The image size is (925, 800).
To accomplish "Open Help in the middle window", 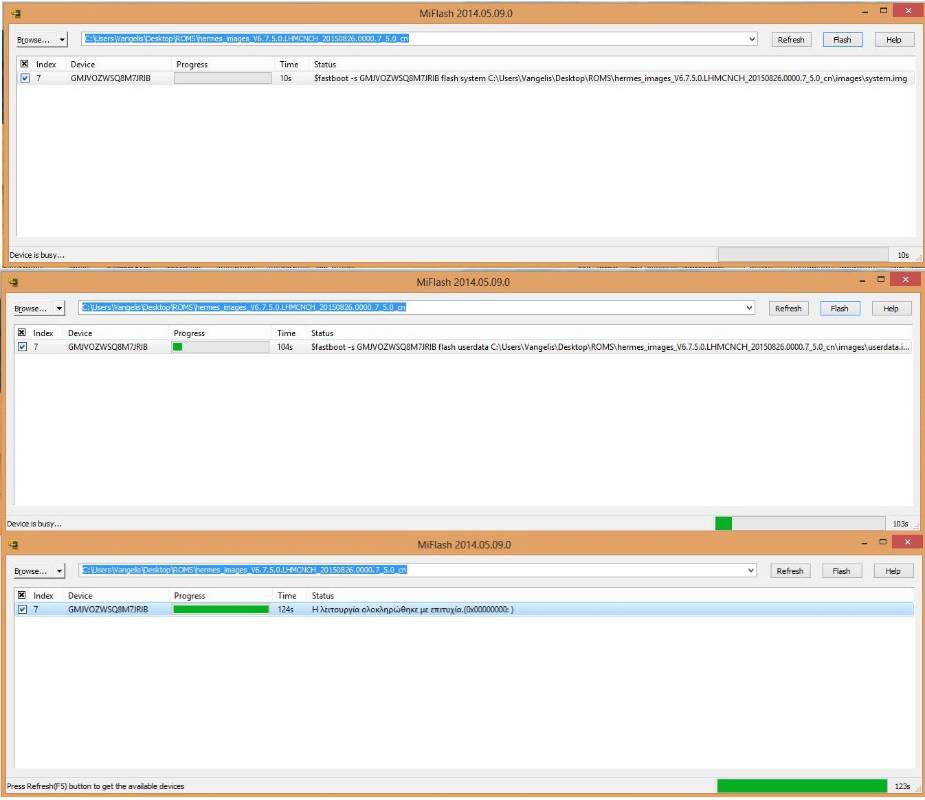I will pyautogui.click(x=891, y=308).
